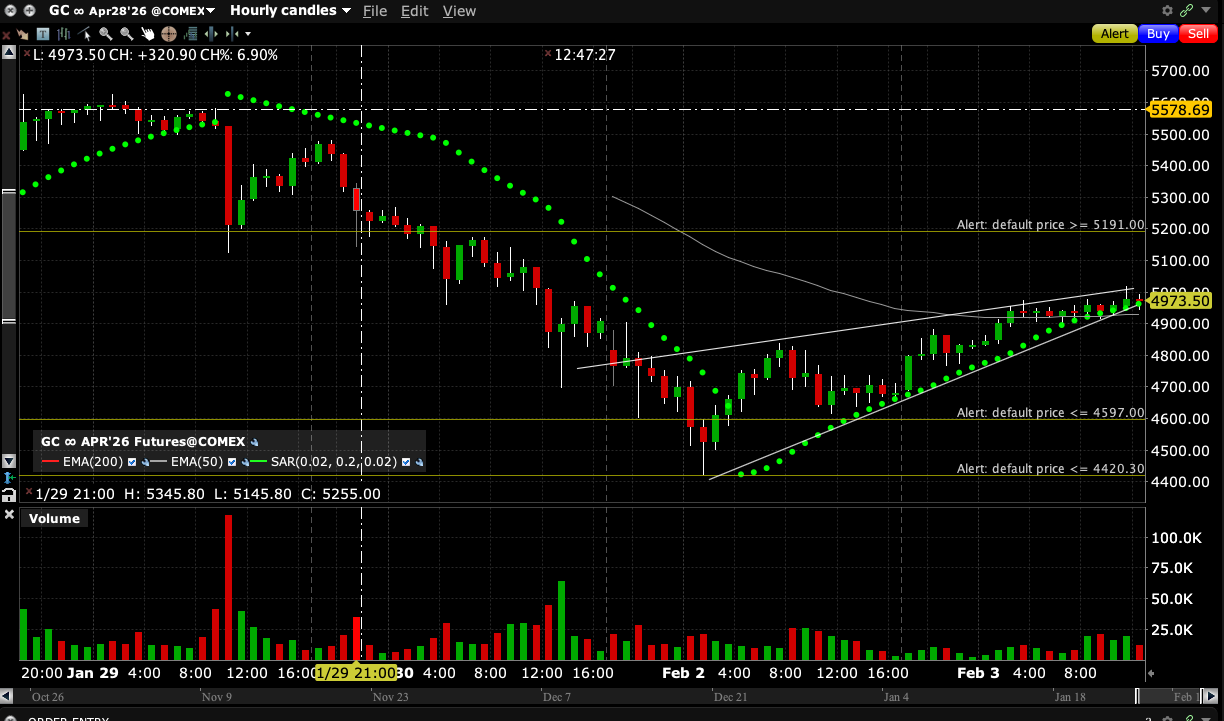Toggle the EMA(50) checkbox
Image resolution: width=1224 pixels, height=721 pixels.
point(232,462)
